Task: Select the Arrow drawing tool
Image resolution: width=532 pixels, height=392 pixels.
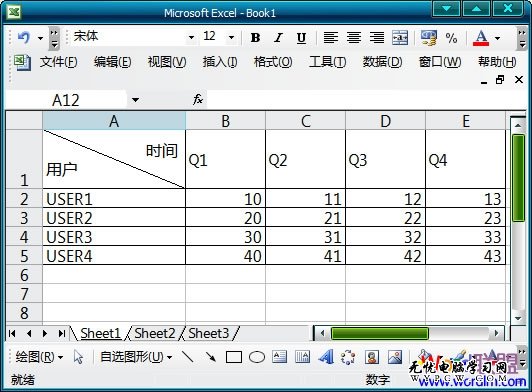Action: coord(211,357)
